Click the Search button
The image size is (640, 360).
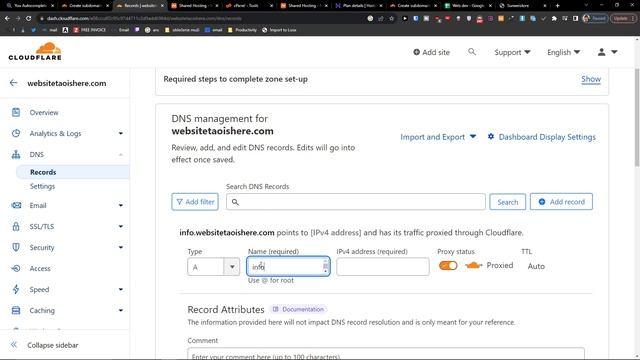coord(507,202)
